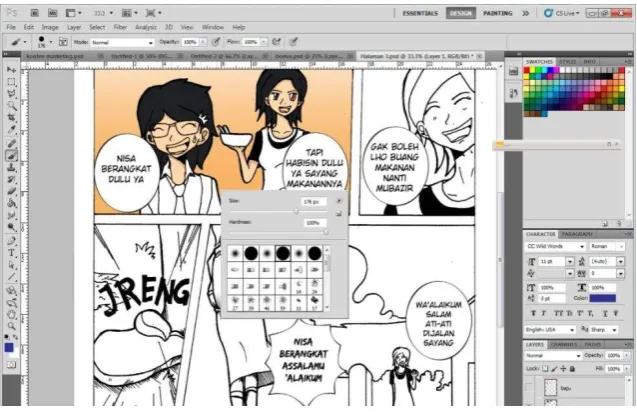Toggle Faux Italic in Character panel

coord(544,313)
